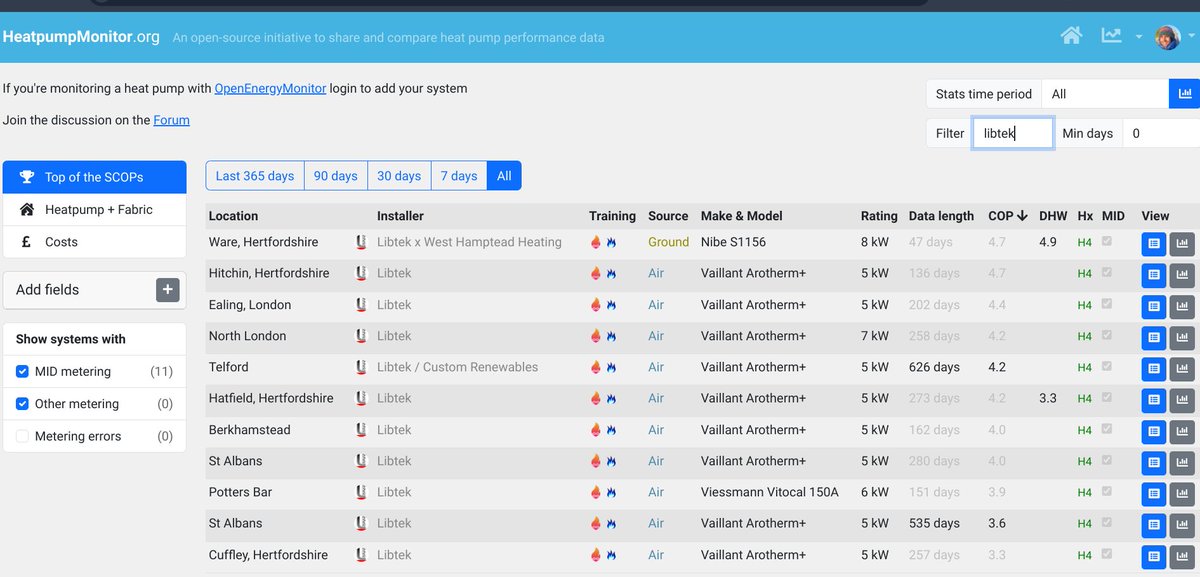Switch to 30 days tab
1200x577 pixels.
pos(399,176)
